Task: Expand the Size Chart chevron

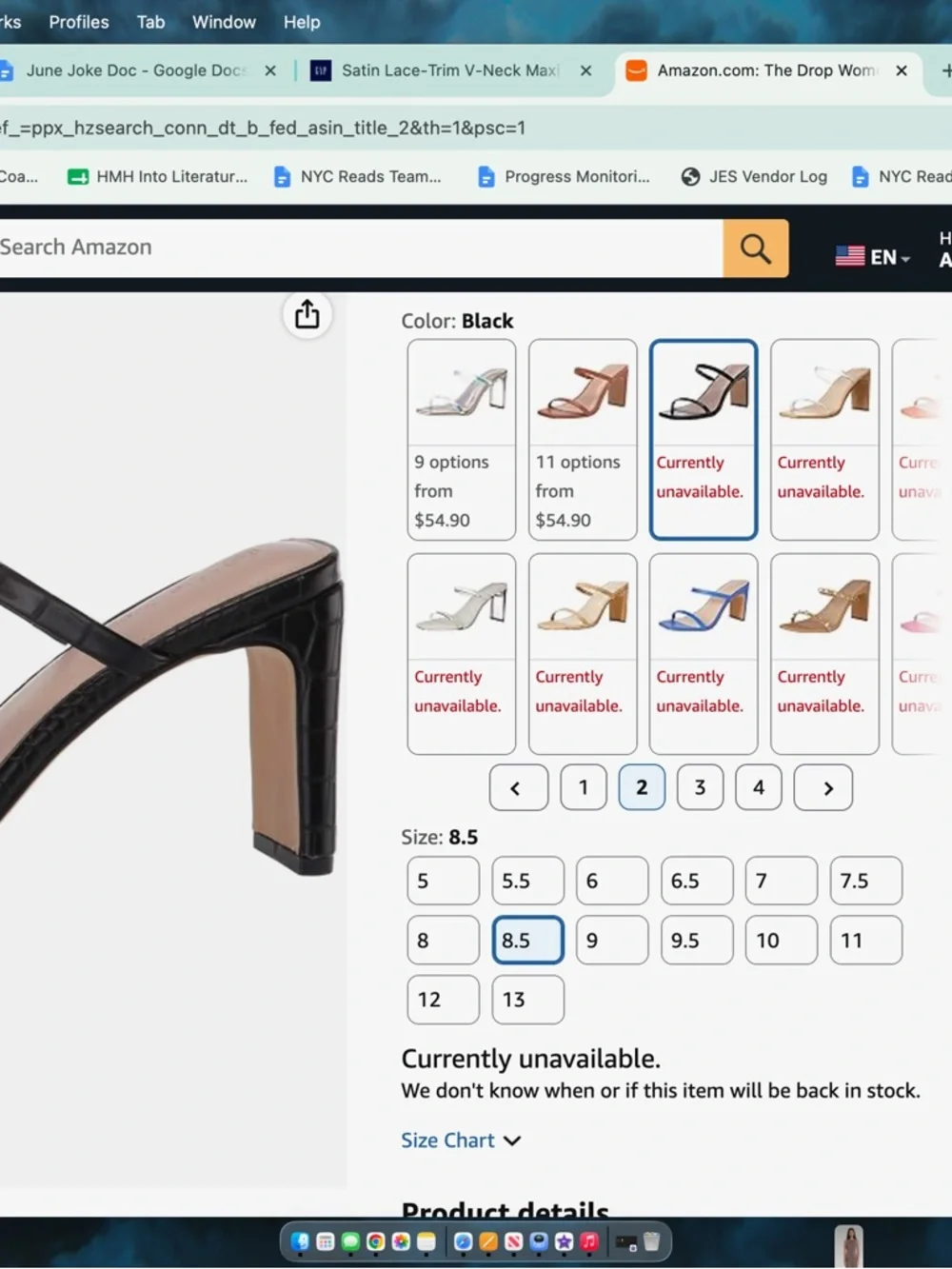Action: click(512, 1140)
